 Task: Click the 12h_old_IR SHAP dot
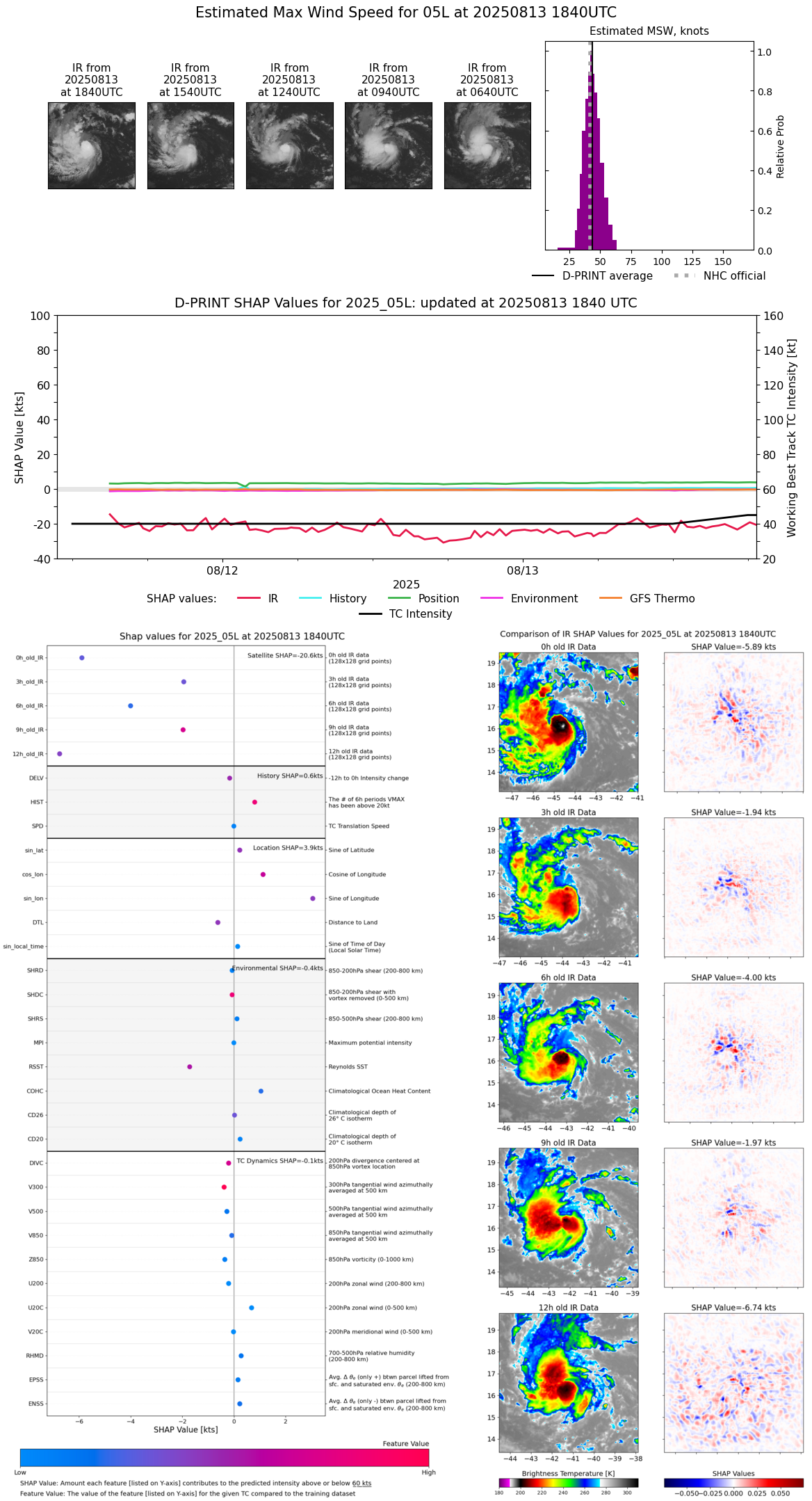pos(60,753)
